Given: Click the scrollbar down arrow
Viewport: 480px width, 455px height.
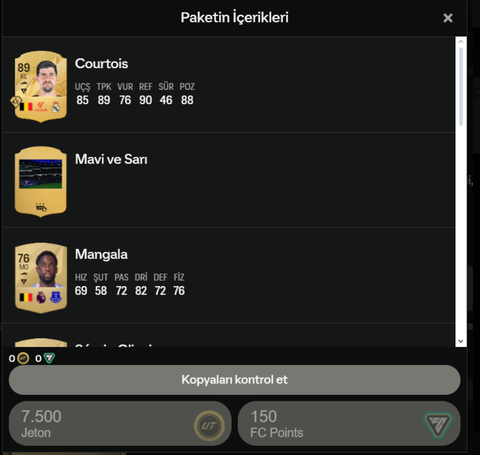Looking at the screenshot, I should click(461, 341).
